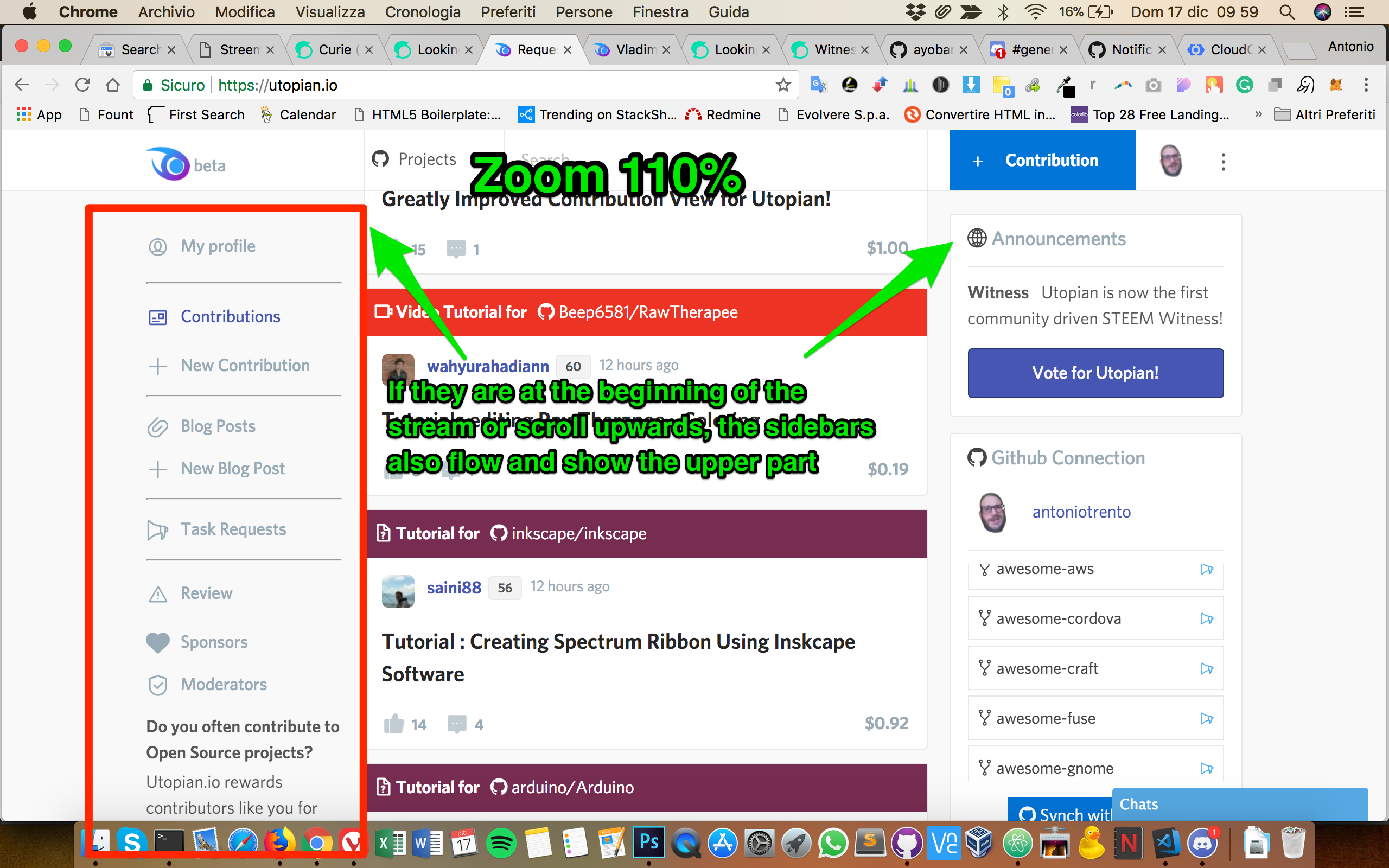Click the flag icon for awesome-gnome repository

click(1207, 769)
